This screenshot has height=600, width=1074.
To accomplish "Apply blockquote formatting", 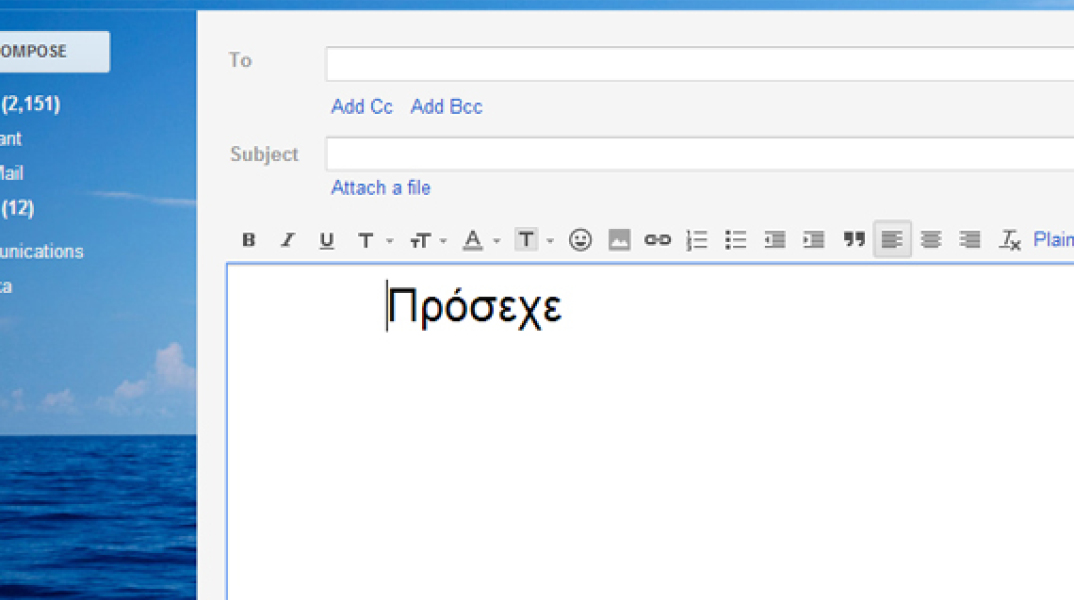I will click(x=853, y=240).
